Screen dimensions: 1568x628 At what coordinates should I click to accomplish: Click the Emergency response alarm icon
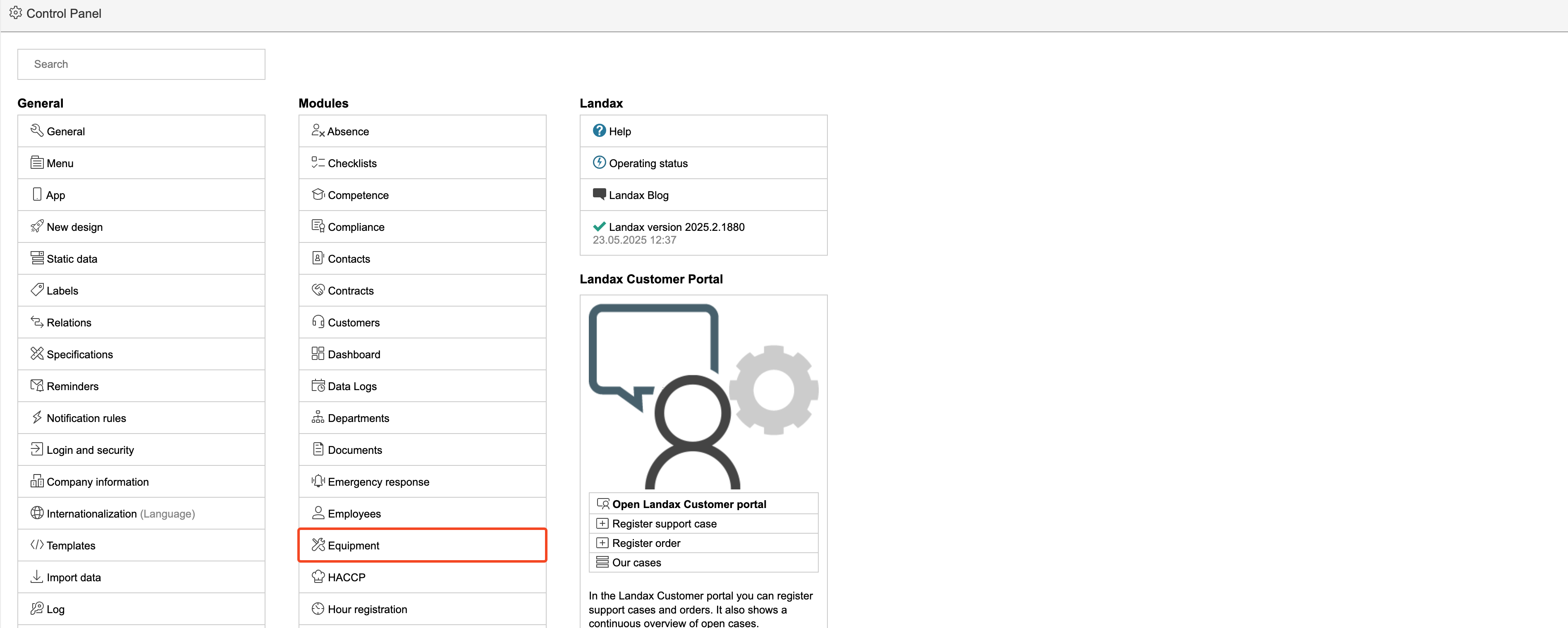pyautogui.click(x=318, y=481)
